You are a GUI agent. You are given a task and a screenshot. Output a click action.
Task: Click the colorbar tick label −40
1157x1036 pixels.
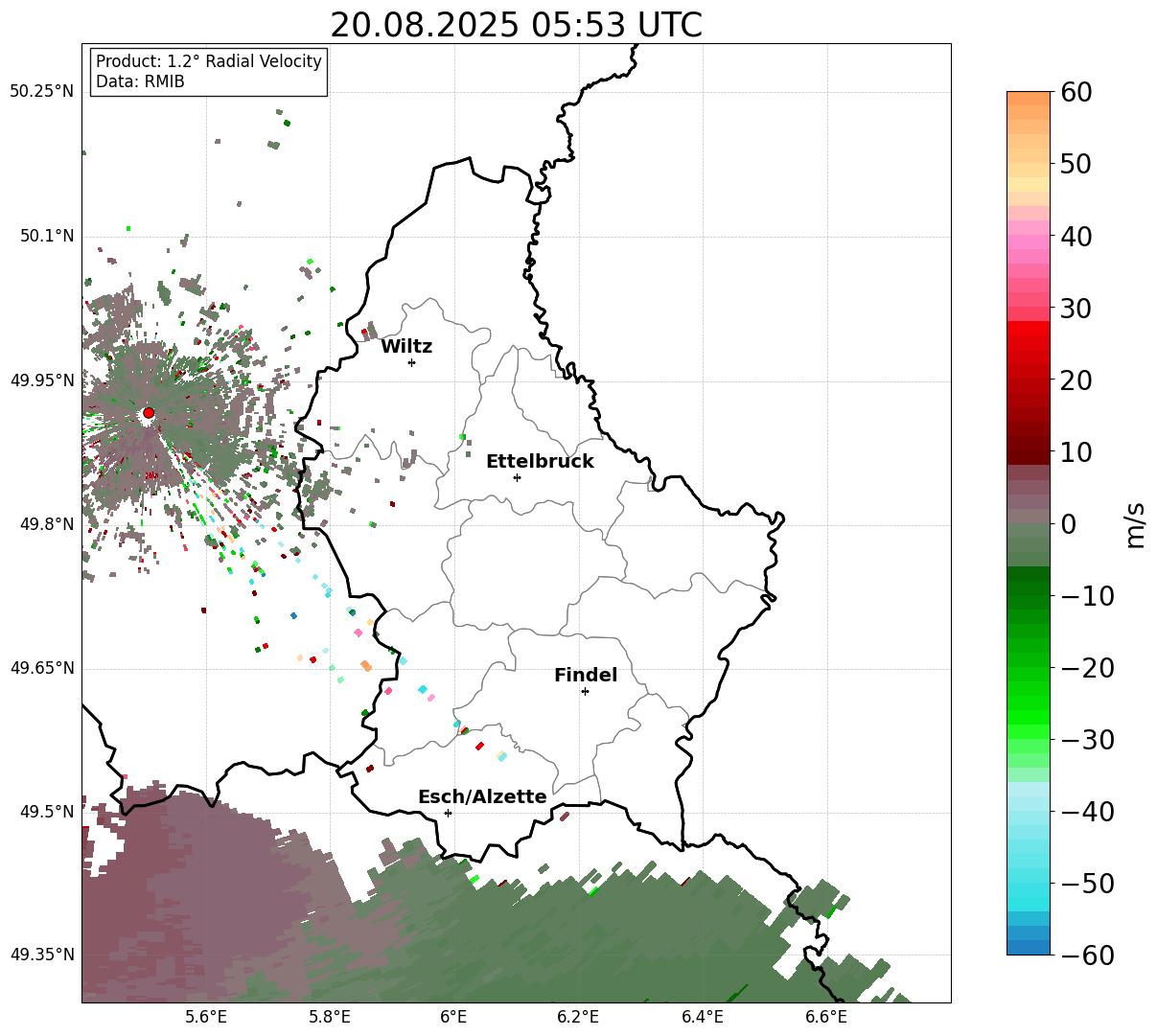1087,812
